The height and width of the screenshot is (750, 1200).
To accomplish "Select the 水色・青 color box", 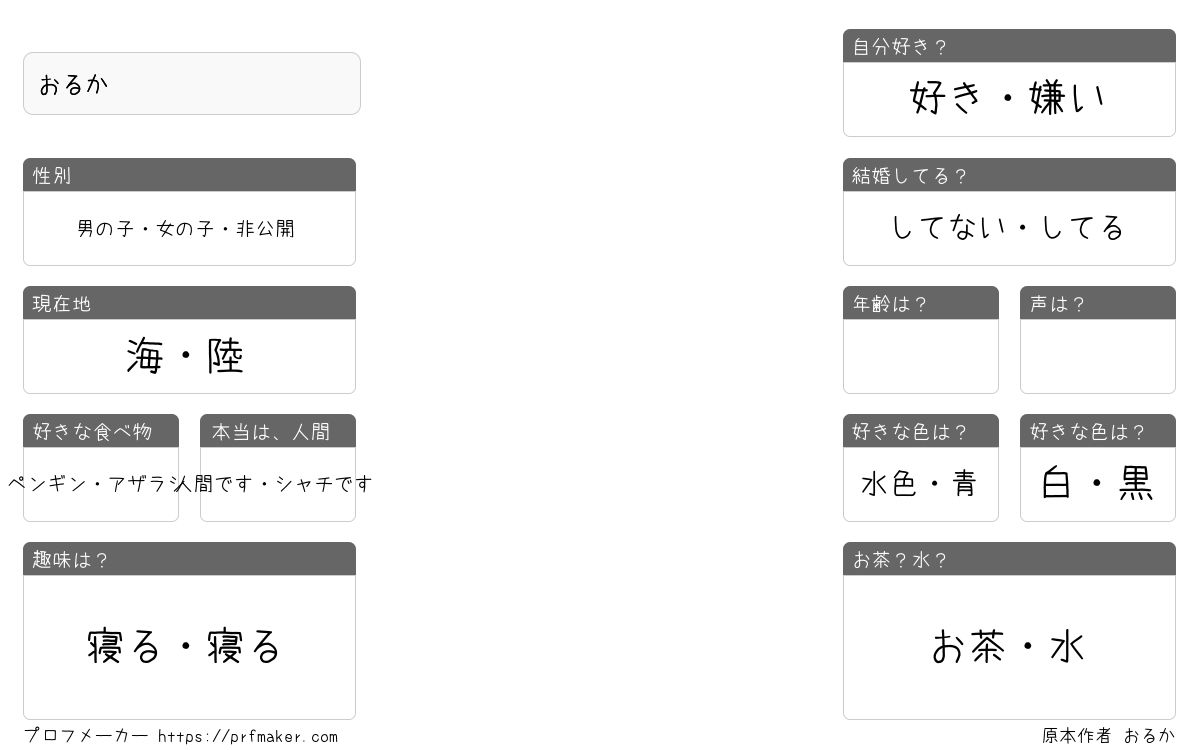I will pyautogui.click(x=921, y=484).
